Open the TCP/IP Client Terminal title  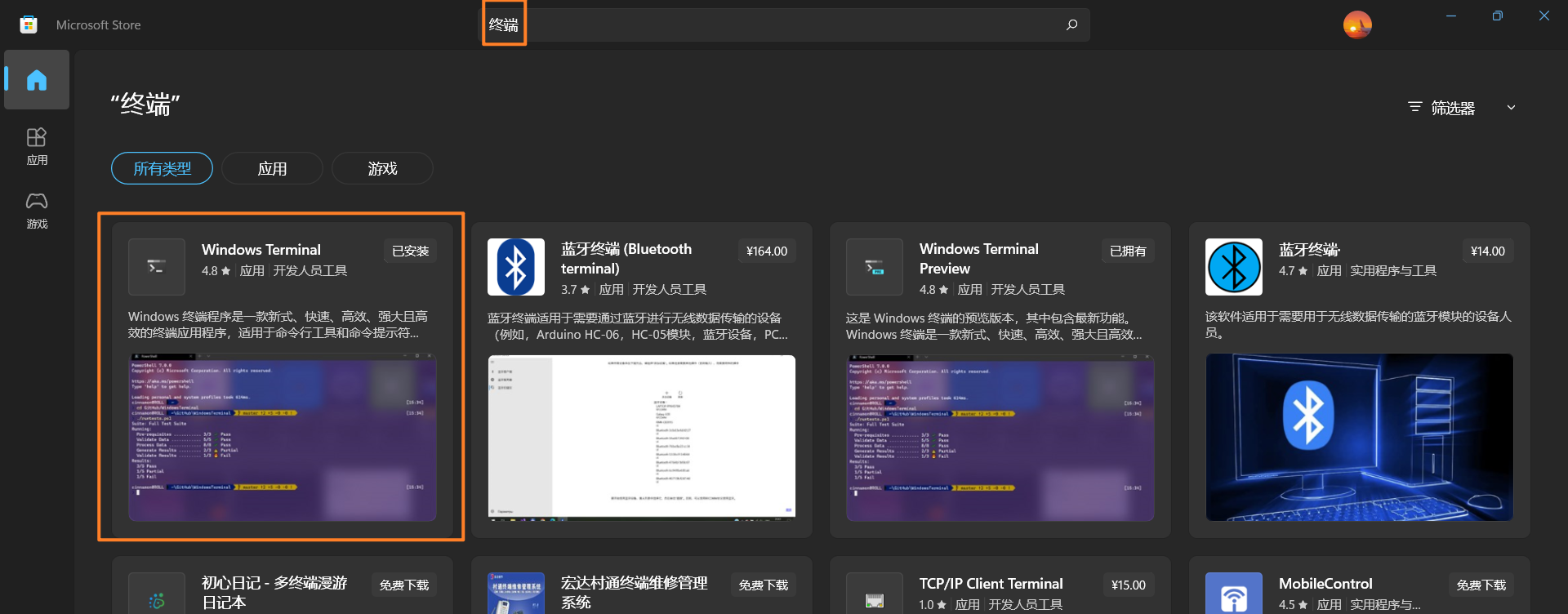991,584
